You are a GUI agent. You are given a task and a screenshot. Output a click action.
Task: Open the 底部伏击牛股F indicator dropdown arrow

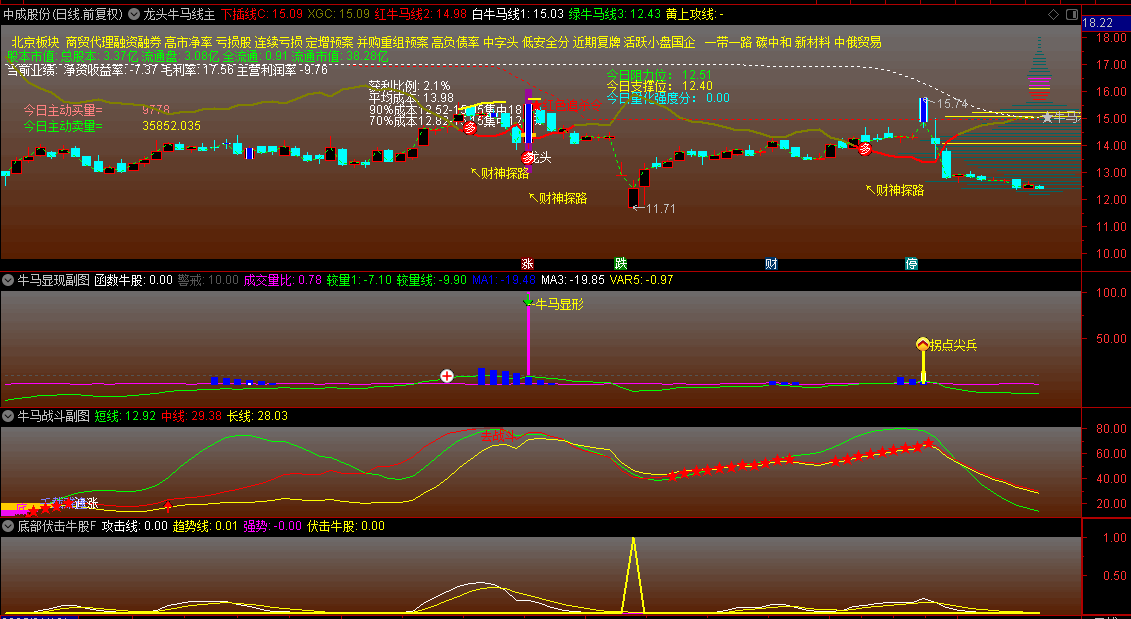click(x=8, y=527)
